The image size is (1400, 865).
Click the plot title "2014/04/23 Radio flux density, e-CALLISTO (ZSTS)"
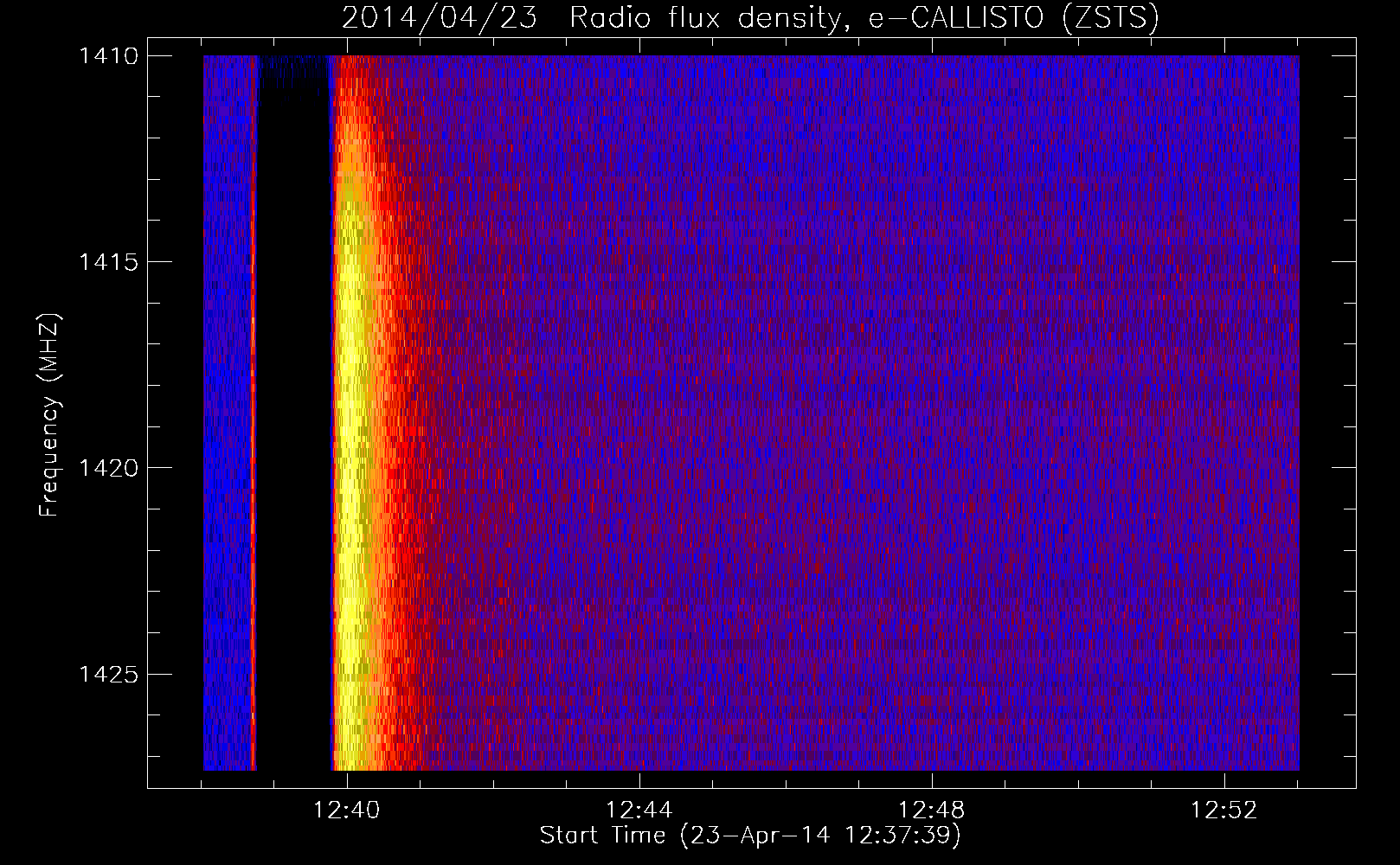point(750,17)
